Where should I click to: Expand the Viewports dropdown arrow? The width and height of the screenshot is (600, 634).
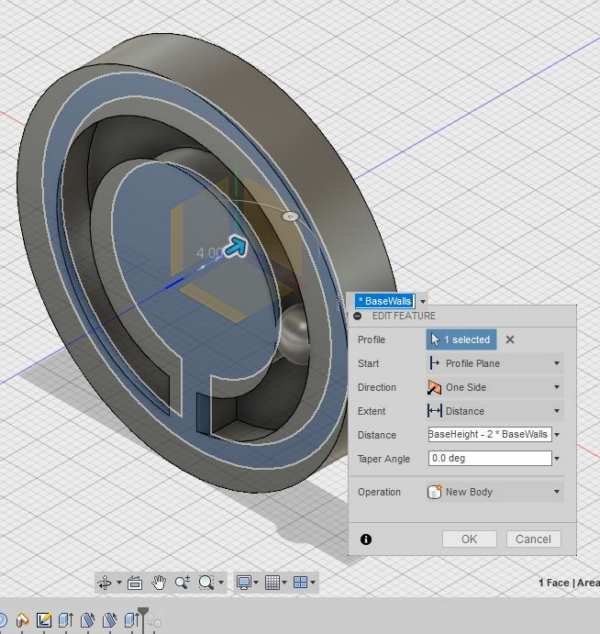pyautogui.click(x=313, y=582)
